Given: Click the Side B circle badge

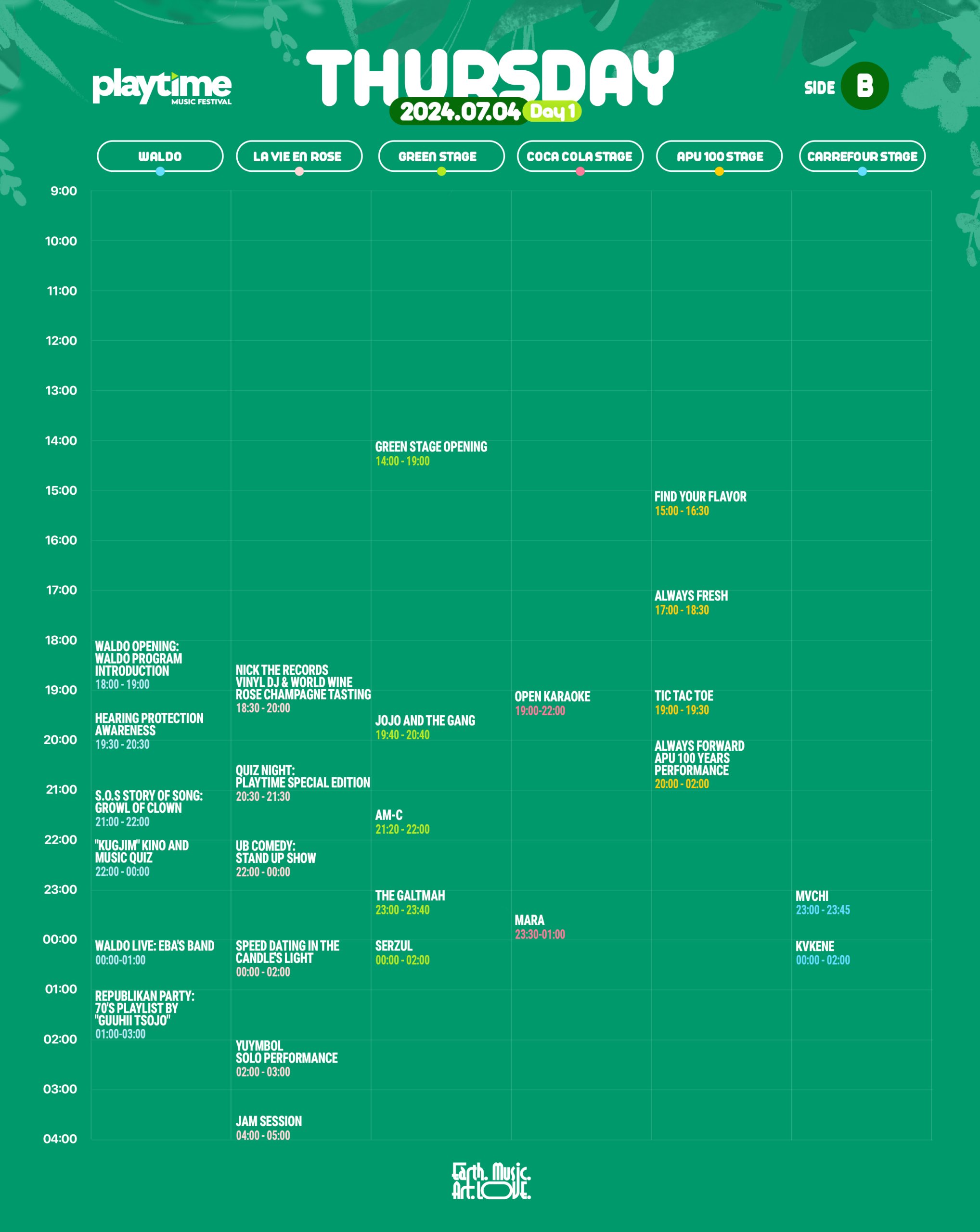Looking at the screenshot, I should coord(864,86).
